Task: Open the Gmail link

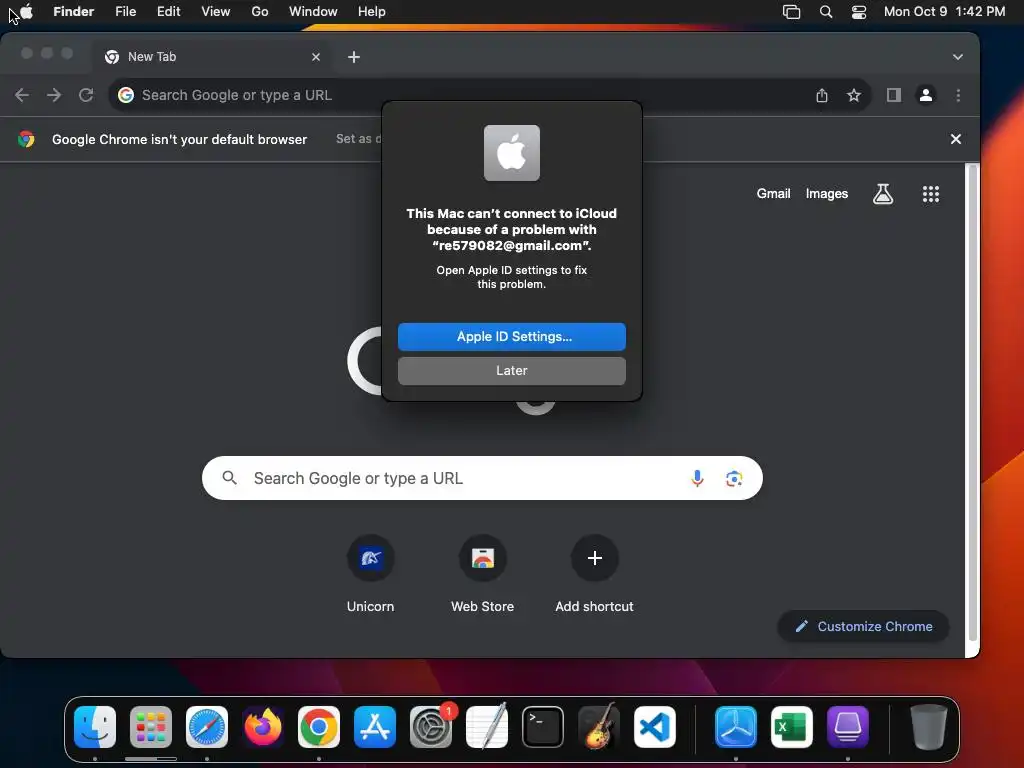Action: [x=773, y=193]
